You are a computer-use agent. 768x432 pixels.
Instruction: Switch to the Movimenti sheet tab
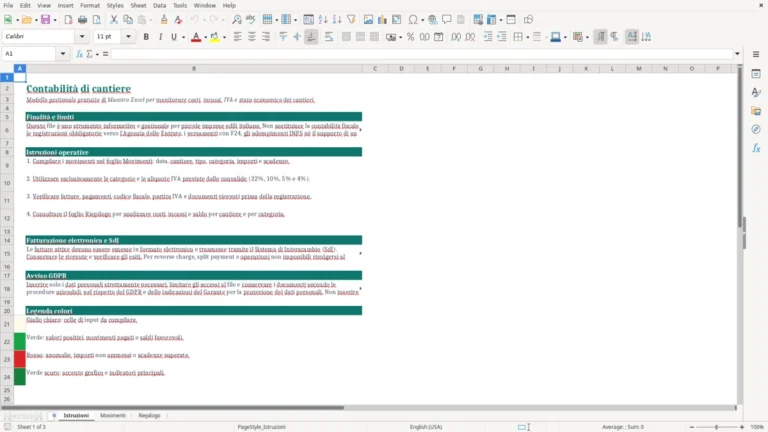click(113, 415)
